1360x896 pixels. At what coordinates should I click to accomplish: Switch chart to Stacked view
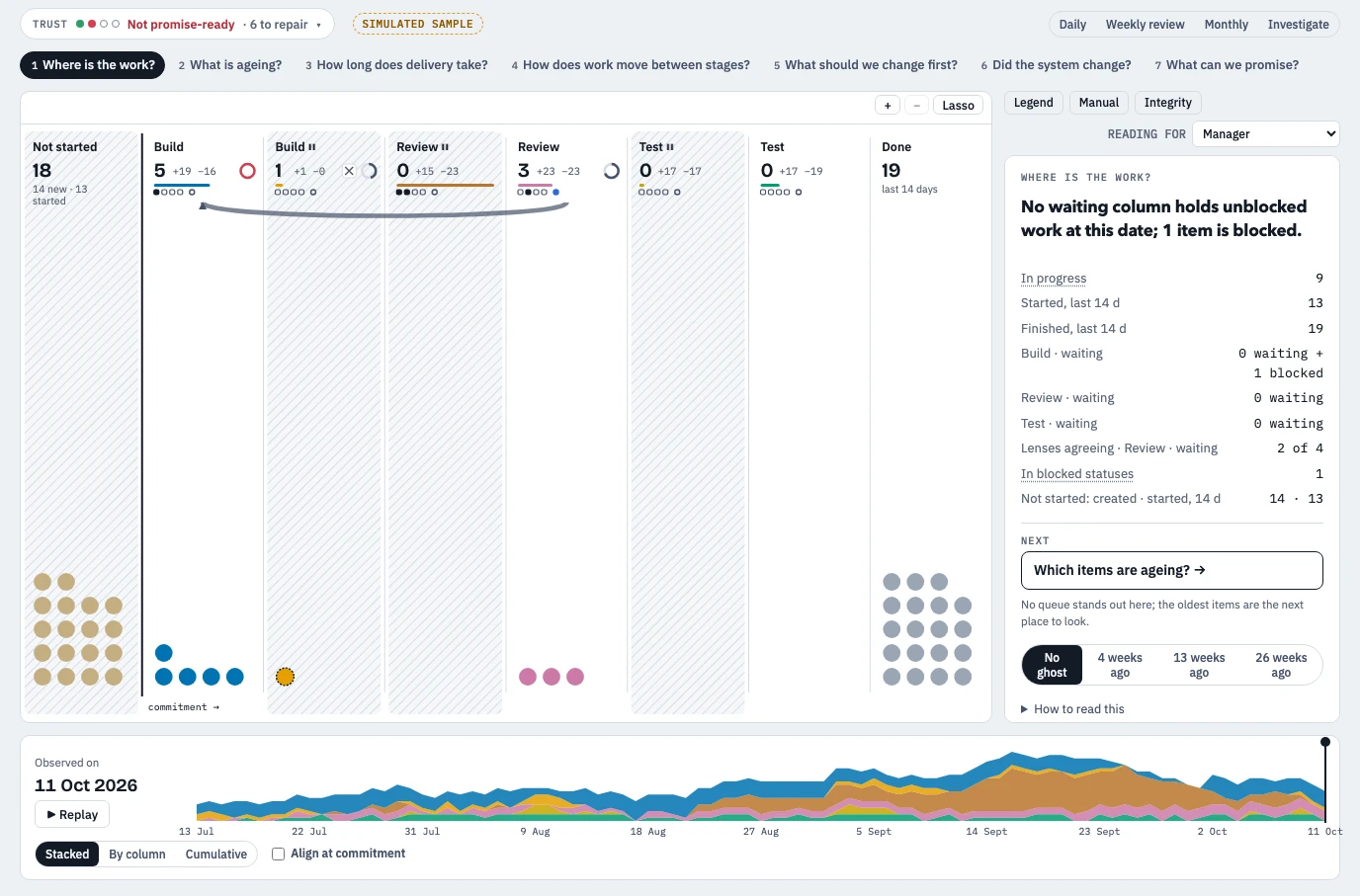67,855
